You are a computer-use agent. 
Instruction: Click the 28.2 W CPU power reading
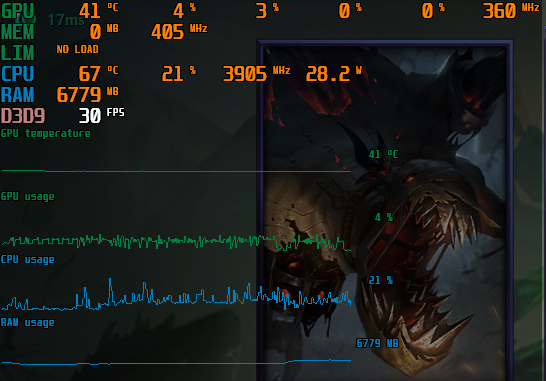point(334,73)
